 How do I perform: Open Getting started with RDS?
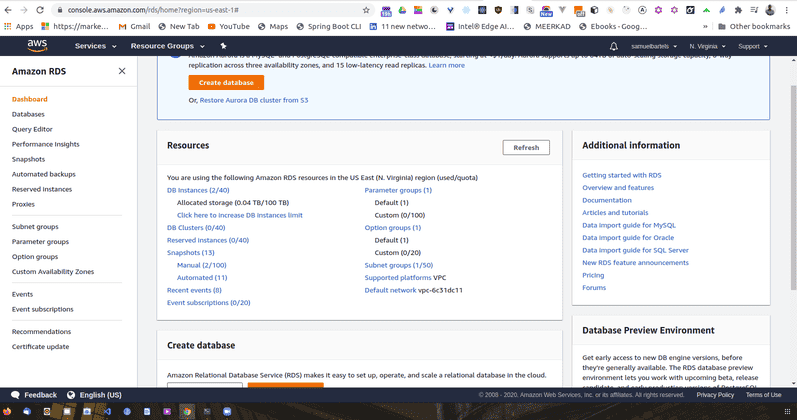[622, 175]
